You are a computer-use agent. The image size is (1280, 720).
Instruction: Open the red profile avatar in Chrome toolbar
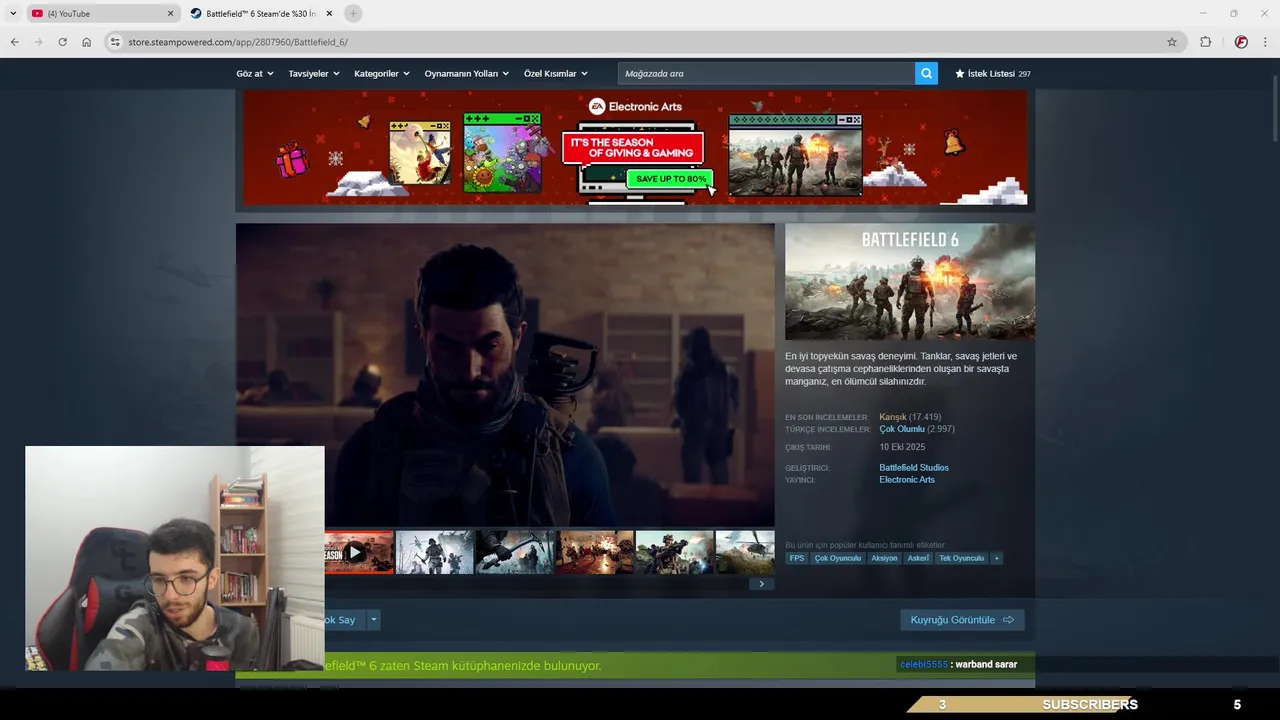[1241, 42]
